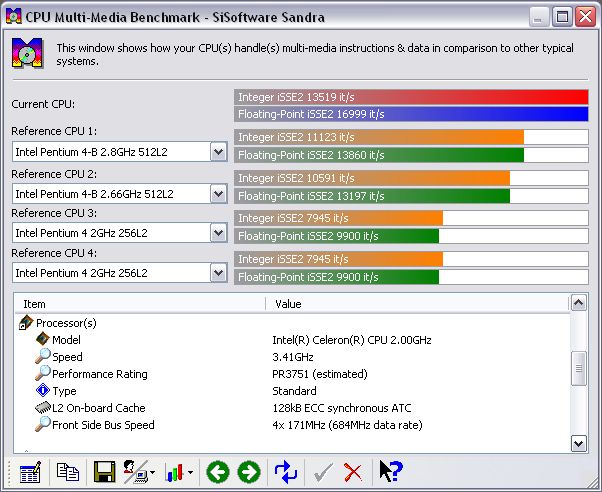This screenshot has width=602, height=492.
Task: Select the Performance Rating row label
Action: pyautogui.click(x=99, y=374)
